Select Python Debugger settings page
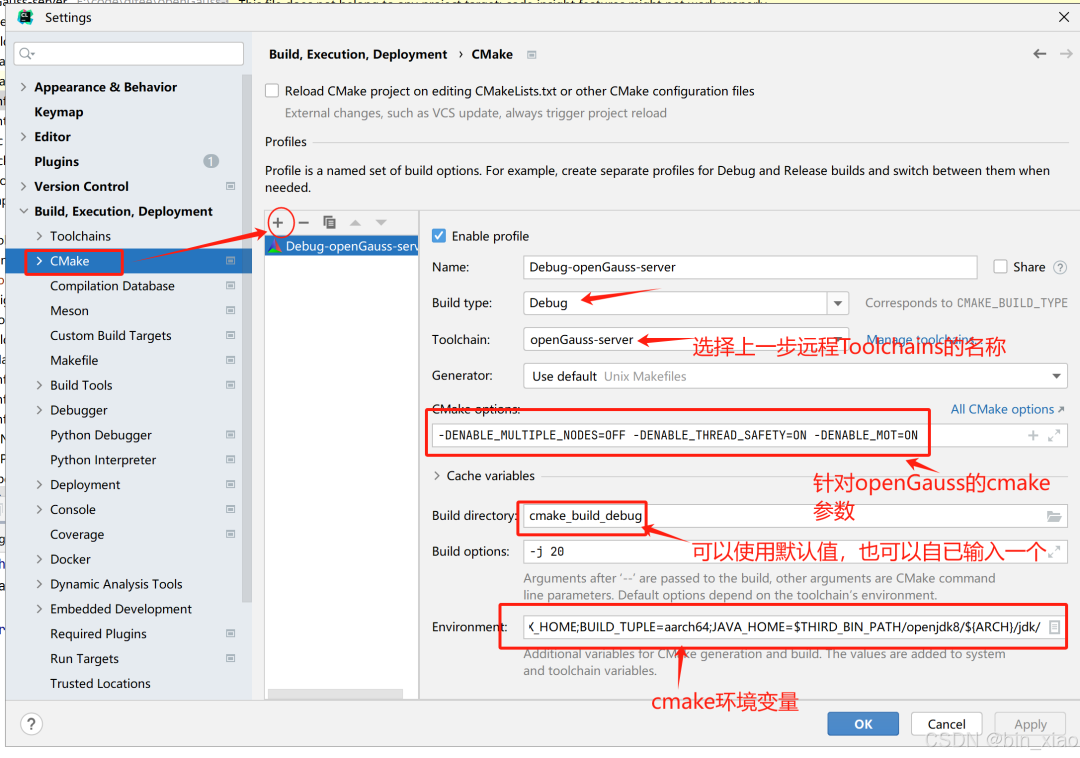 pyautogui.click(x=101, y=435)
